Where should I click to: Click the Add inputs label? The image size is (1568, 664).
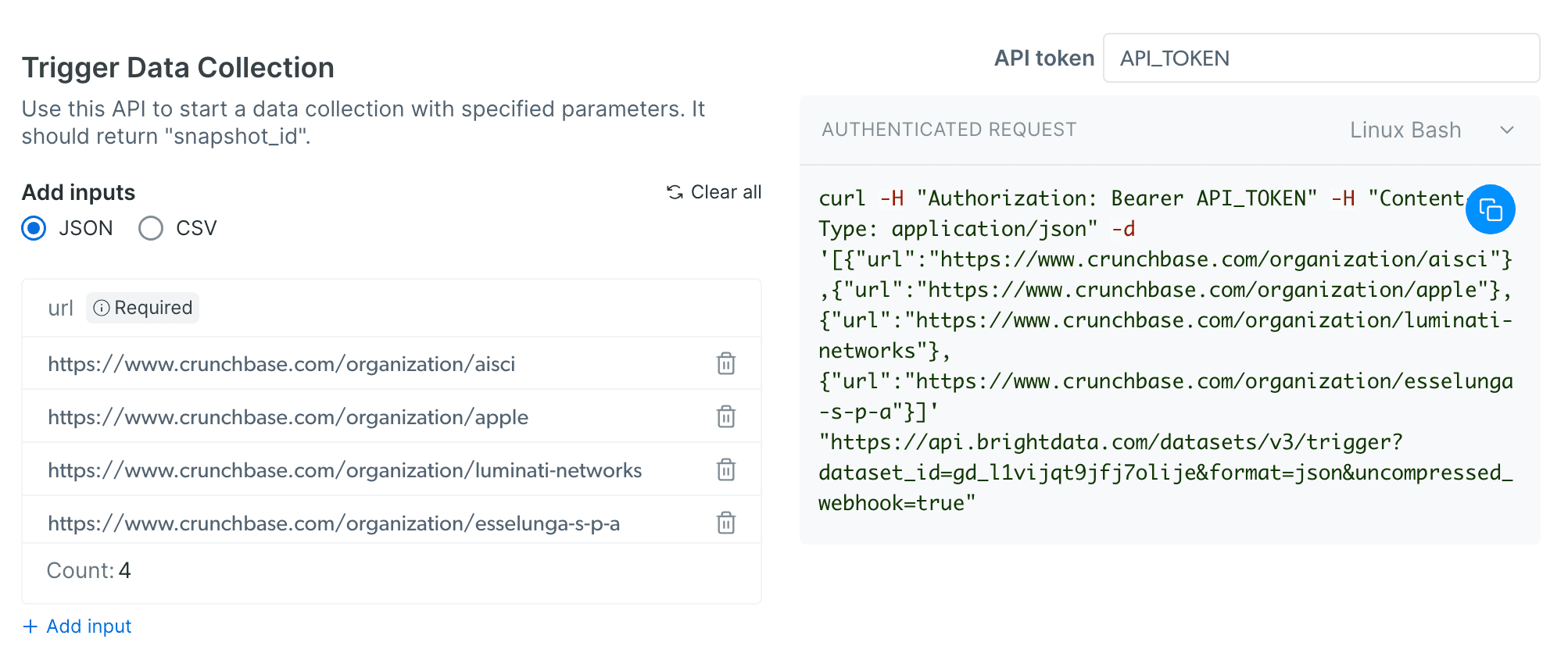(x=78, y=192)
